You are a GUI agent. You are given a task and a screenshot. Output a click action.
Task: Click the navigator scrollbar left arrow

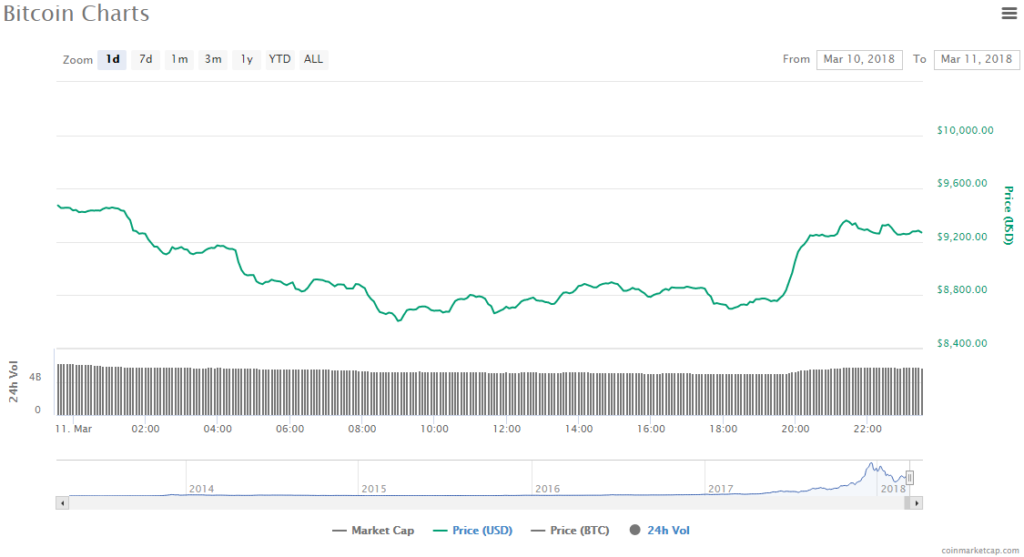62,503
